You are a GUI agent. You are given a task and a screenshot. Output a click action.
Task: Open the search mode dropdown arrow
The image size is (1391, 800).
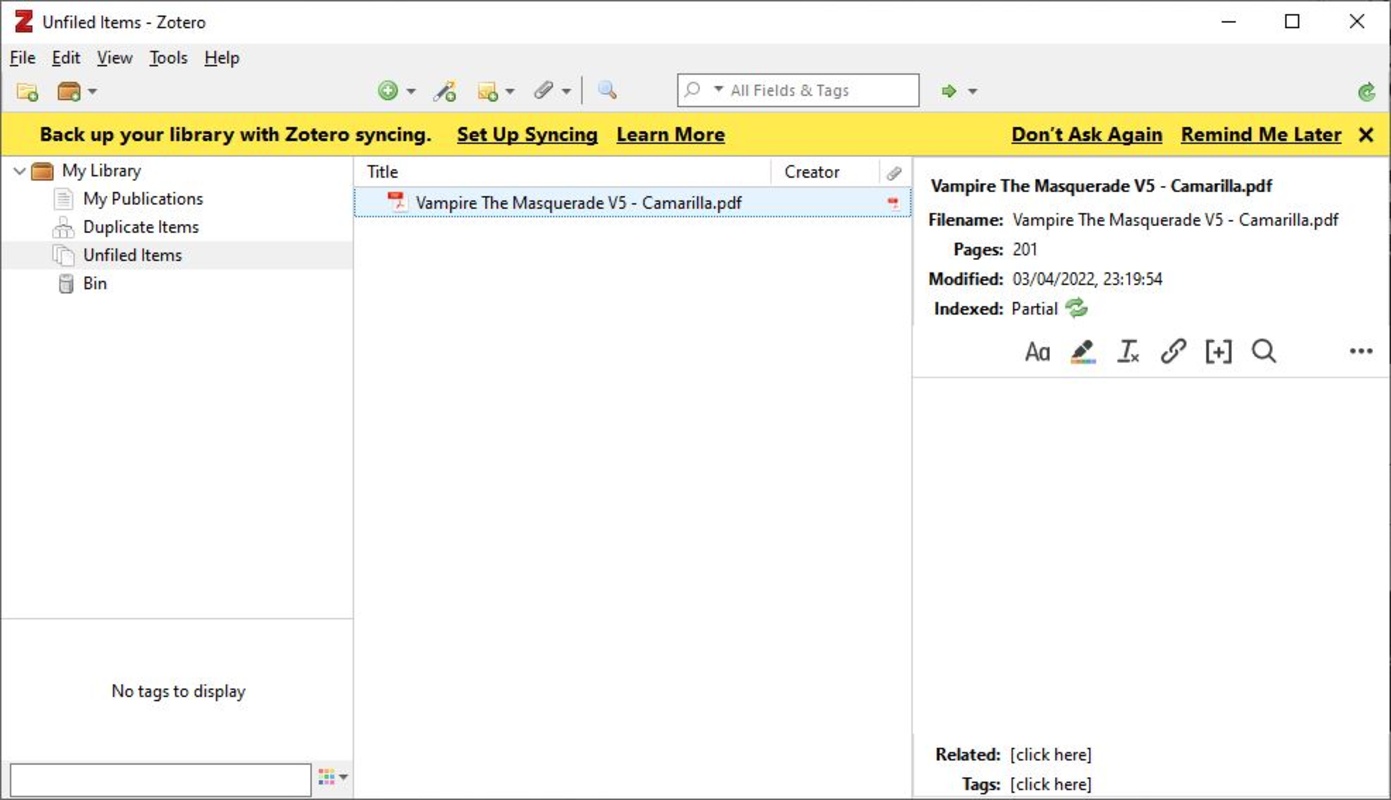(718, 90)
